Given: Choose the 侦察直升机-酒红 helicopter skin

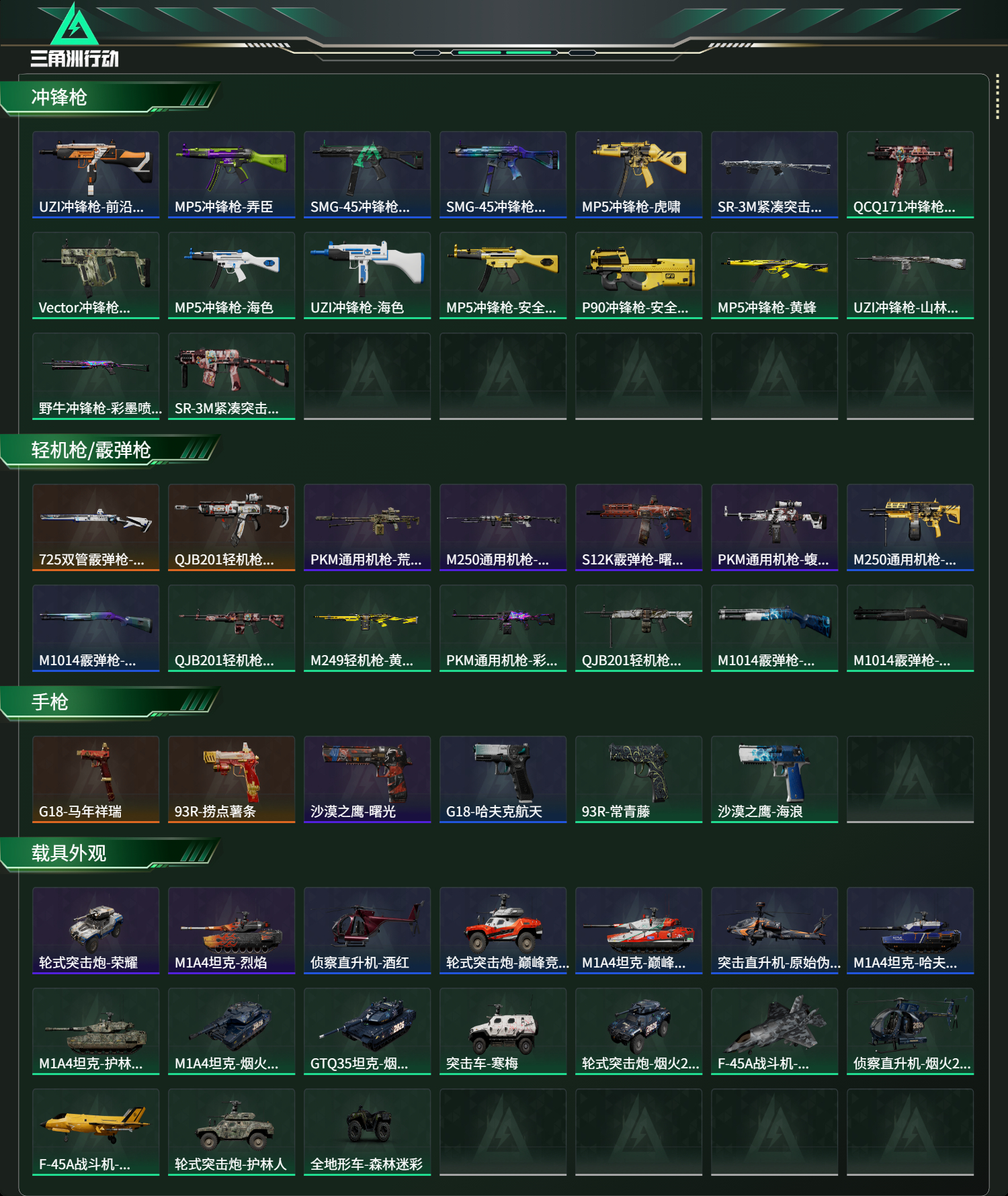Looking at the screenshot, I should coord(367,931).
